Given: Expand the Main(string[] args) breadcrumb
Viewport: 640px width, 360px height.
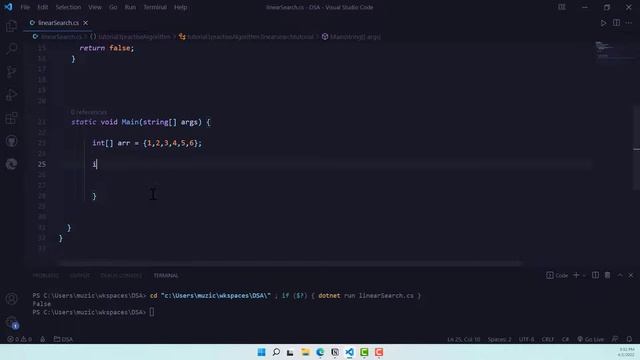Looking at the screenshot, I should [351, 37].
